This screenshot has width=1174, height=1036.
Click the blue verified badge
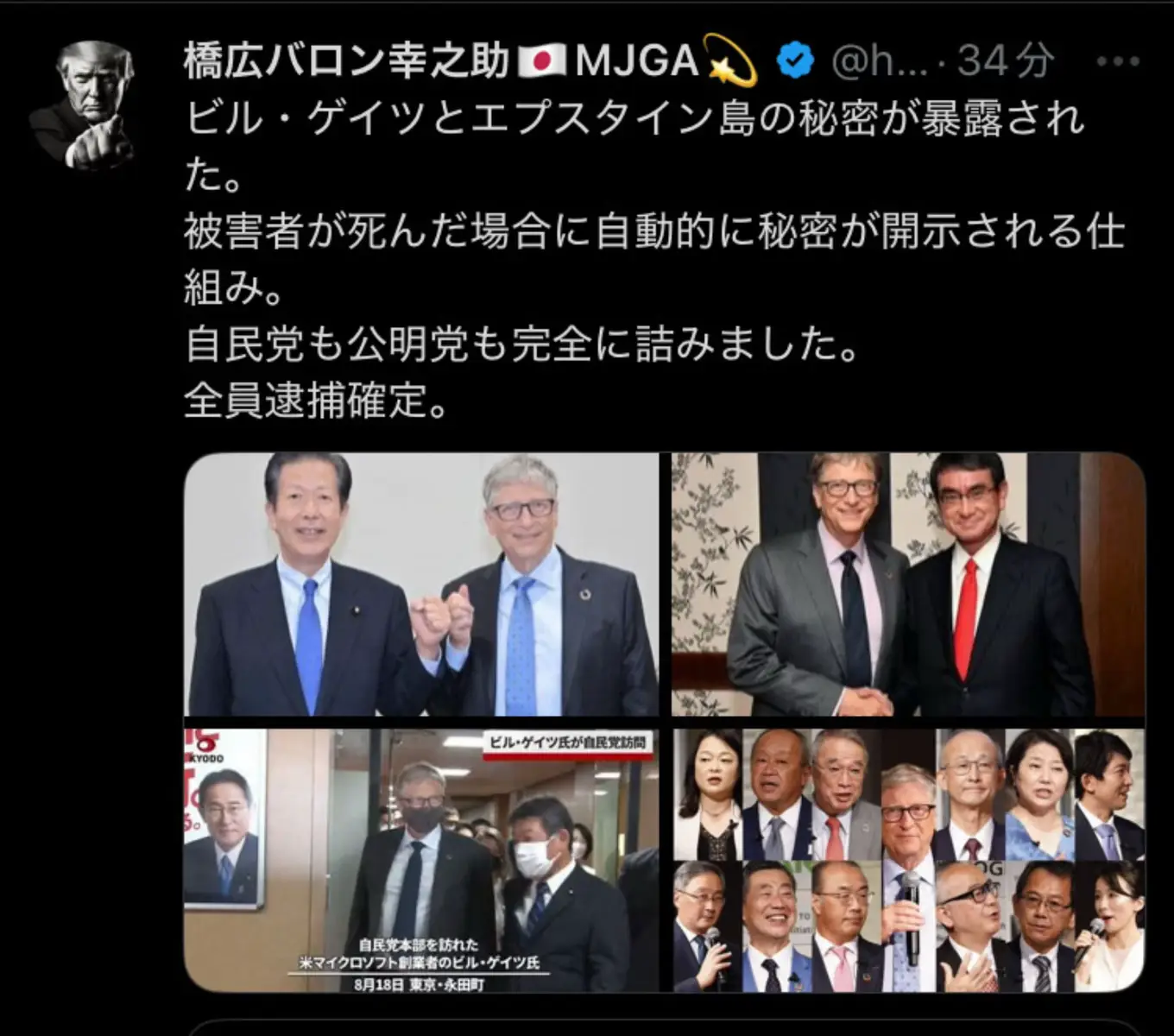(794, 60)
